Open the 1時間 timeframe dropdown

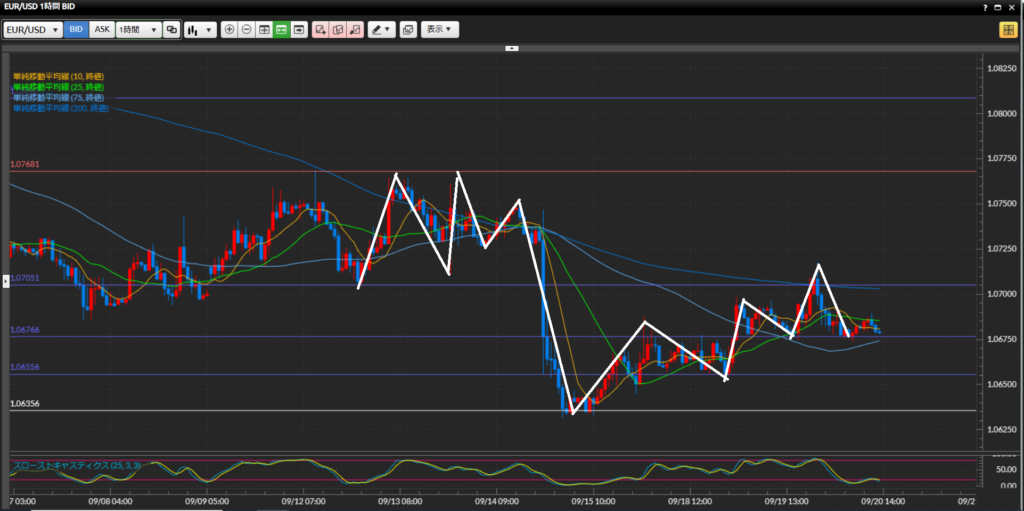pos(138,30)
